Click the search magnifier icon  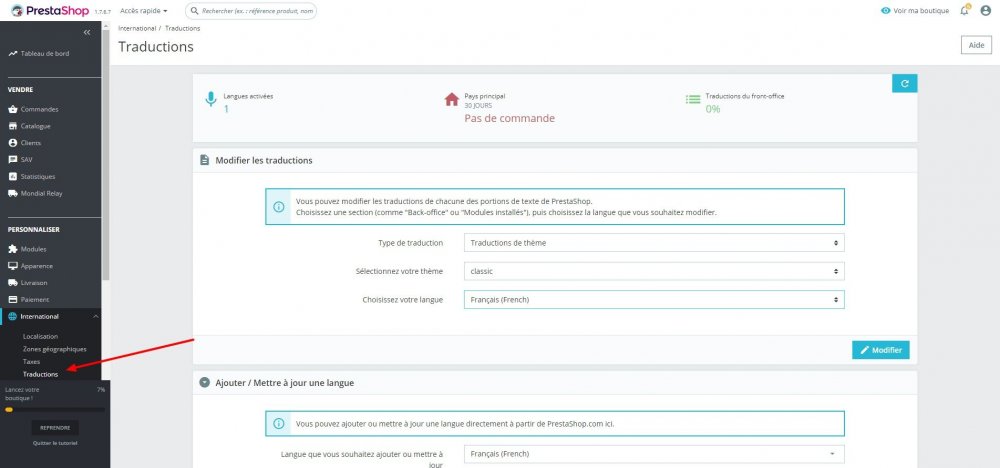[195, 11]
